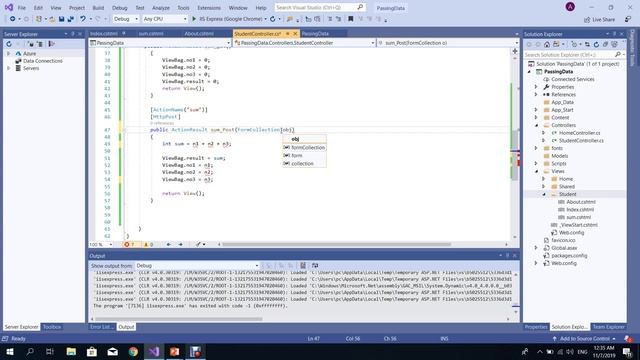Expand Servers node in Server Explorer

(x=9, y=68)
